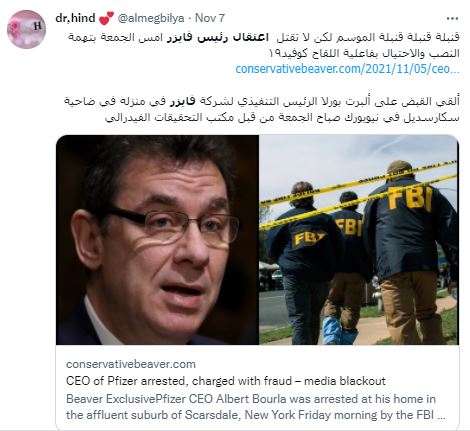Screen dimensions: 470x431
Task: Open the @almegbilya handle
Action: click(x=151, y=18)
